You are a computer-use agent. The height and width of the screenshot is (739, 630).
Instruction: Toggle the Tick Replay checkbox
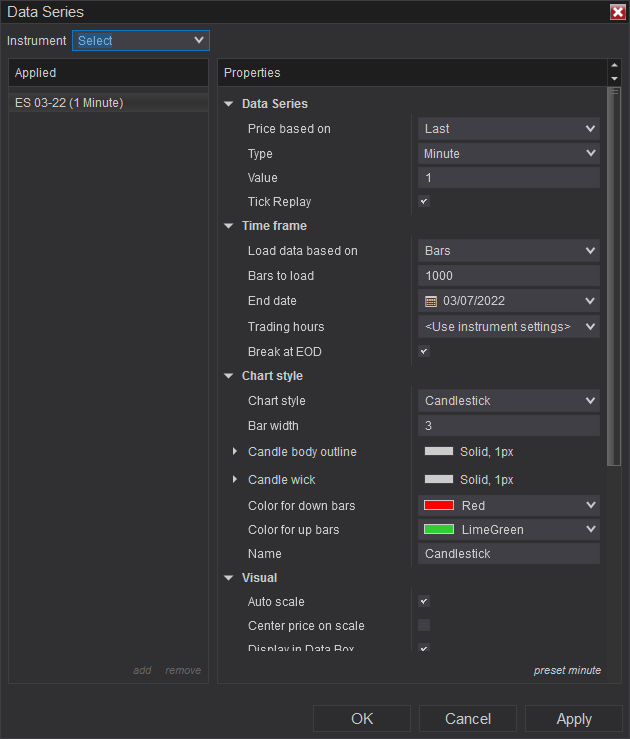(424, 202)
